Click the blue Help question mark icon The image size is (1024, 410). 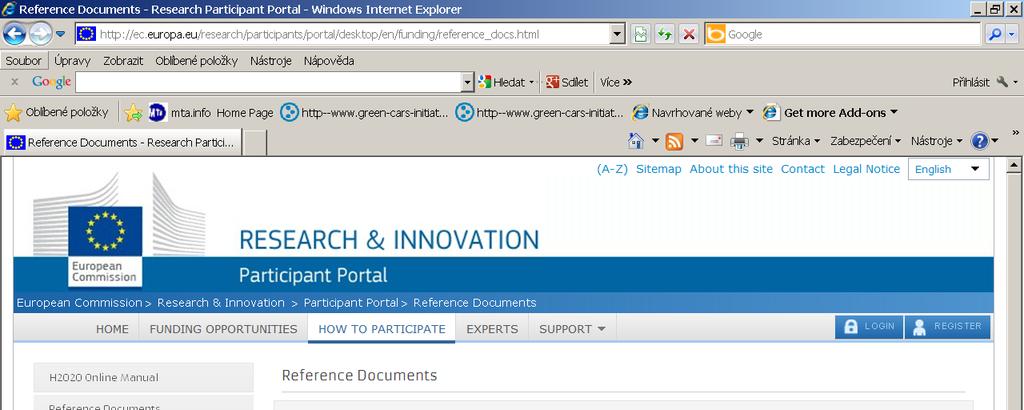979,140
